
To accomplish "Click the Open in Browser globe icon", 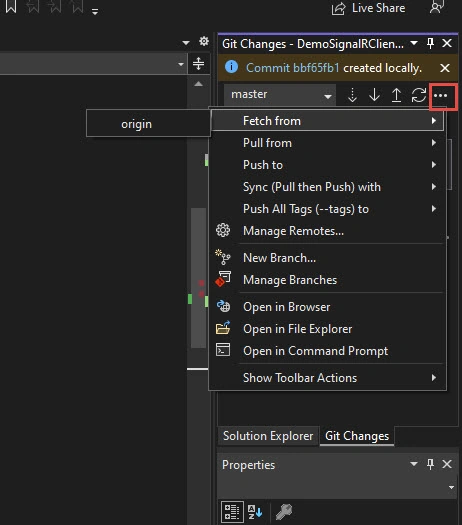I will 223,306.
